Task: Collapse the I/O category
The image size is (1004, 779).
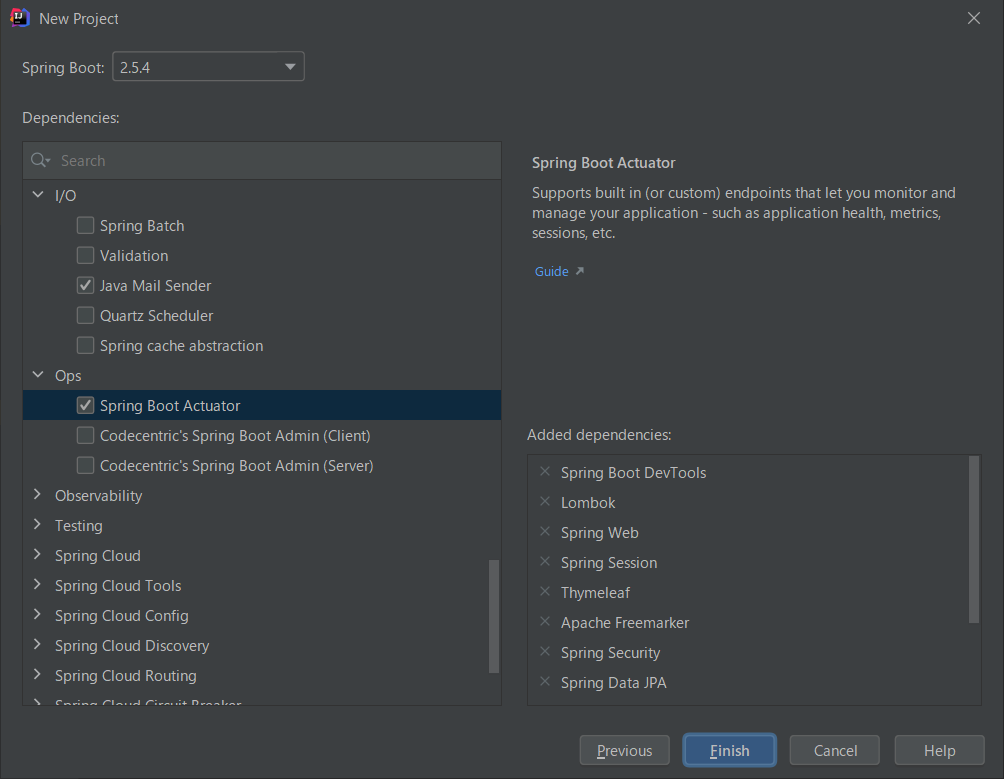Action: pos(38,195)
